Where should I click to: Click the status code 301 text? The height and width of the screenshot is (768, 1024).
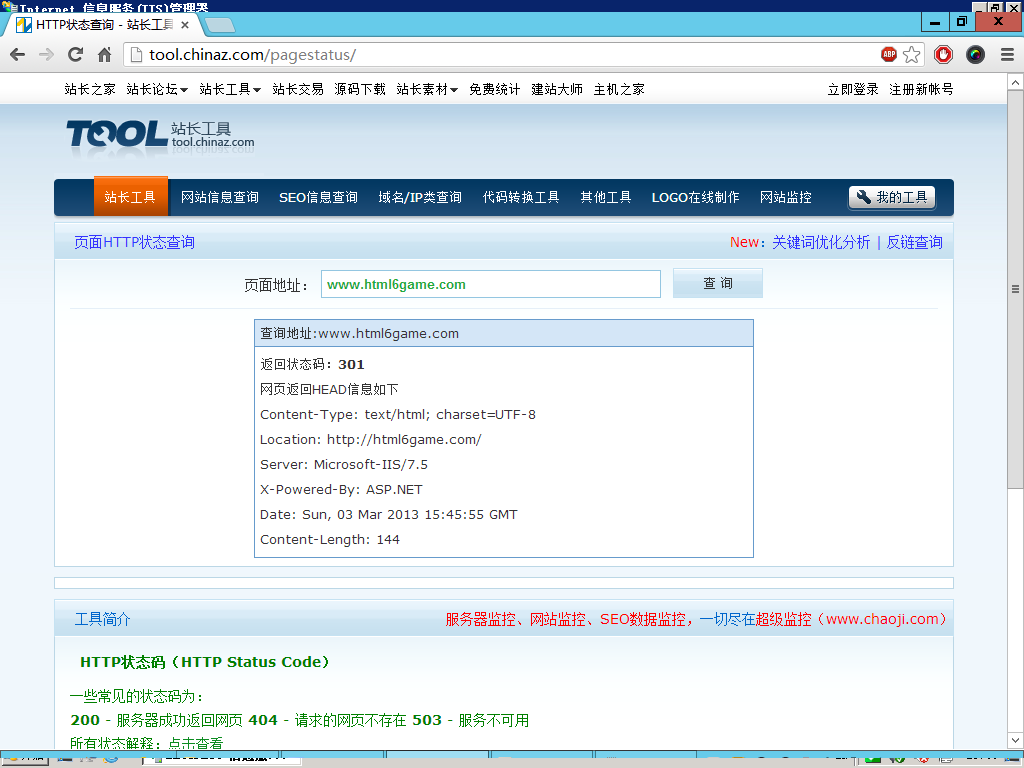tap(351, 364)
